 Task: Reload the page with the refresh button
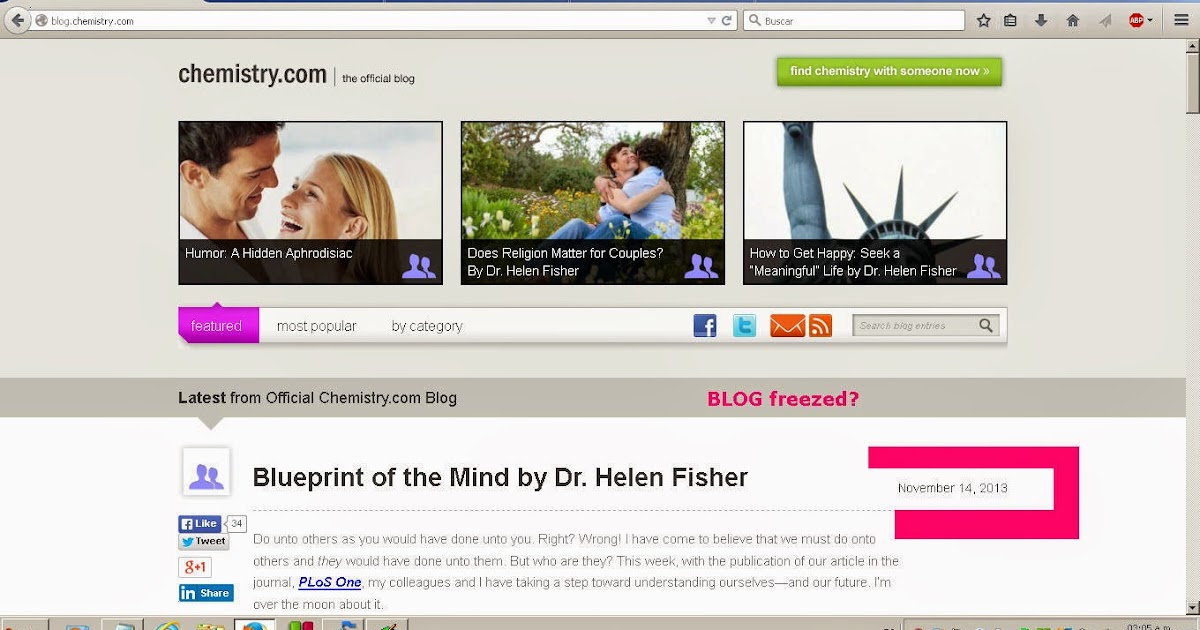point(727,20)
